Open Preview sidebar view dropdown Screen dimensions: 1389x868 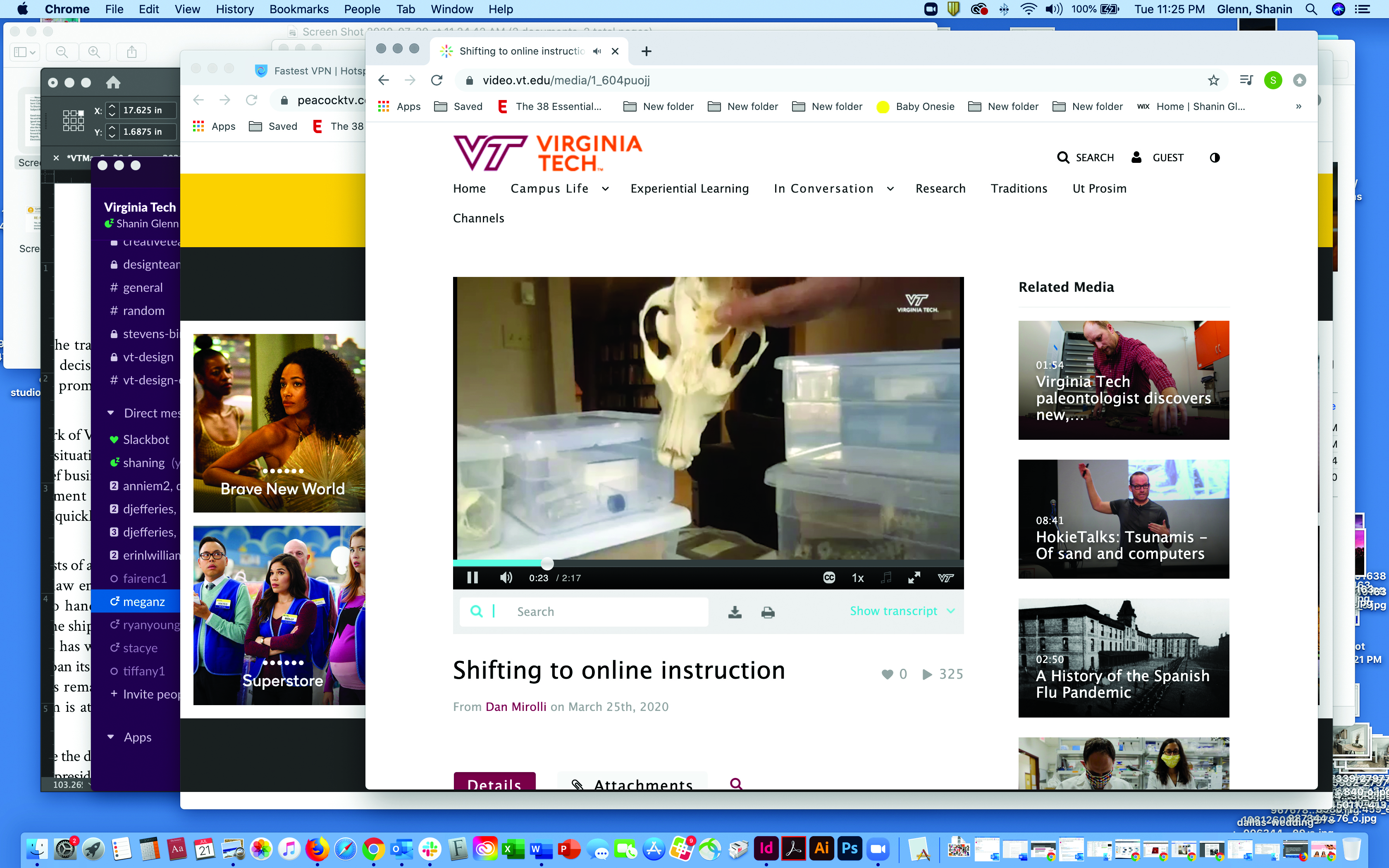(x=25, y=52)
